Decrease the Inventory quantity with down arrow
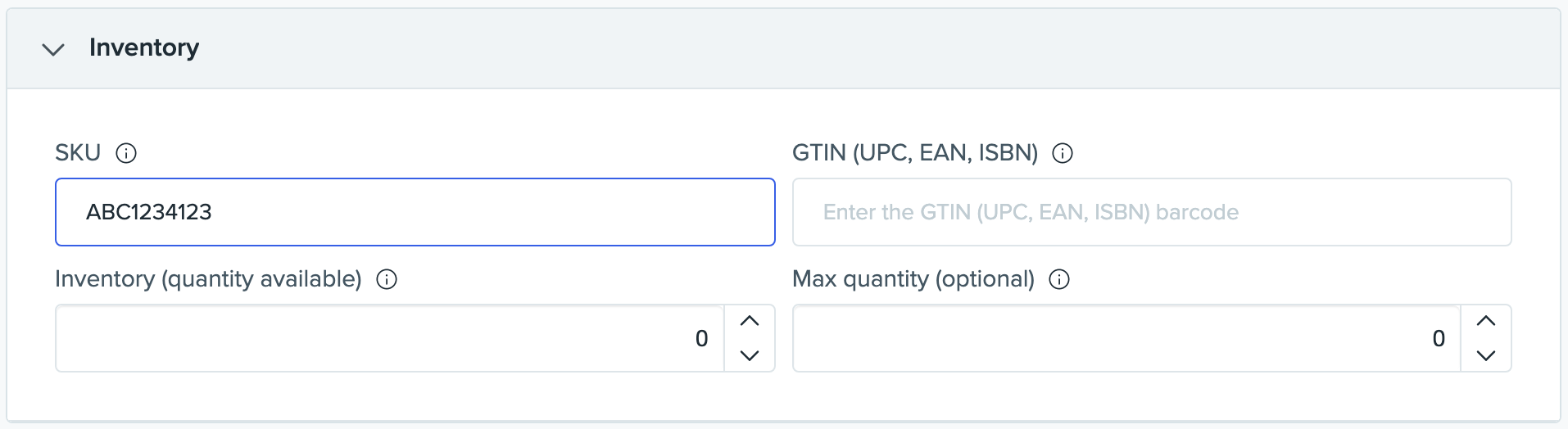Screen dimensions: 1568x429 (x=750, y=355)
